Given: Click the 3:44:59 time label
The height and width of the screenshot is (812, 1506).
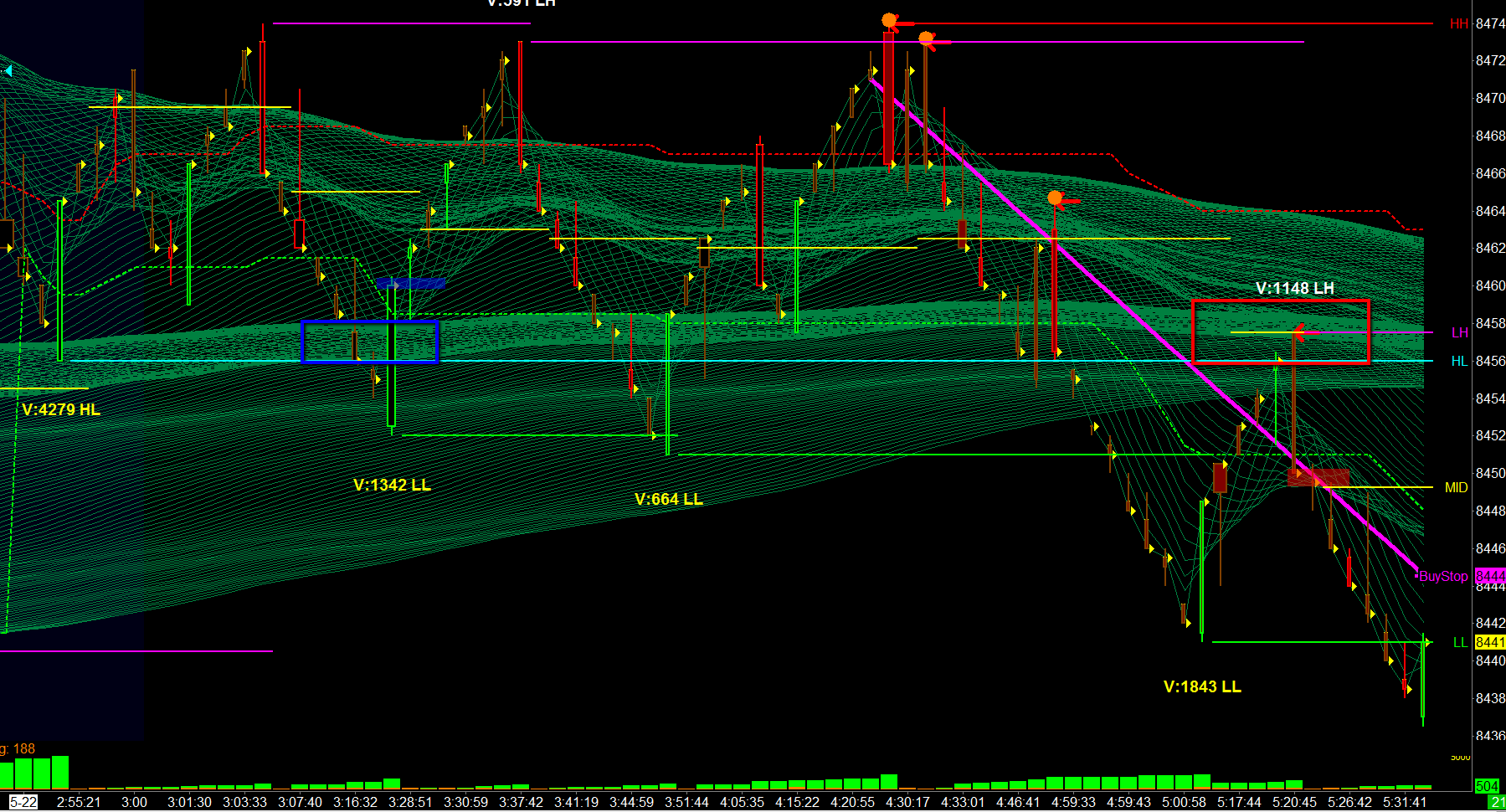Looking at the screenshot, I should pyautogui.click(x=631, y=802).
